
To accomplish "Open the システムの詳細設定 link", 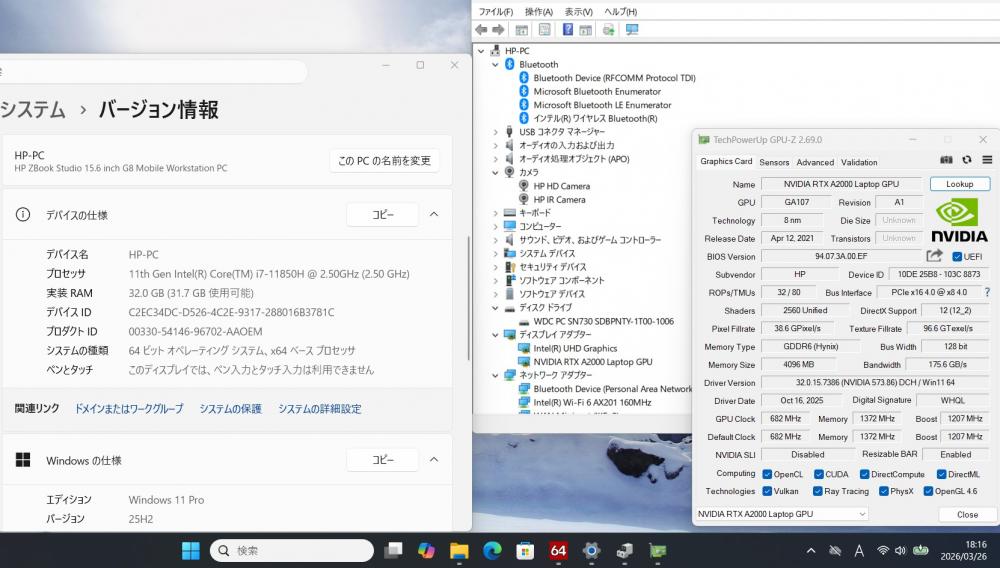I will (320, 409).
